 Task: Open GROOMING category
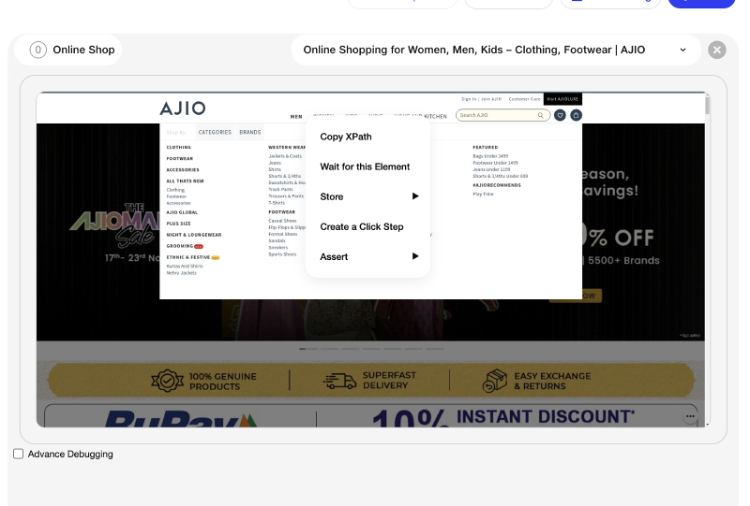point(180,246)
